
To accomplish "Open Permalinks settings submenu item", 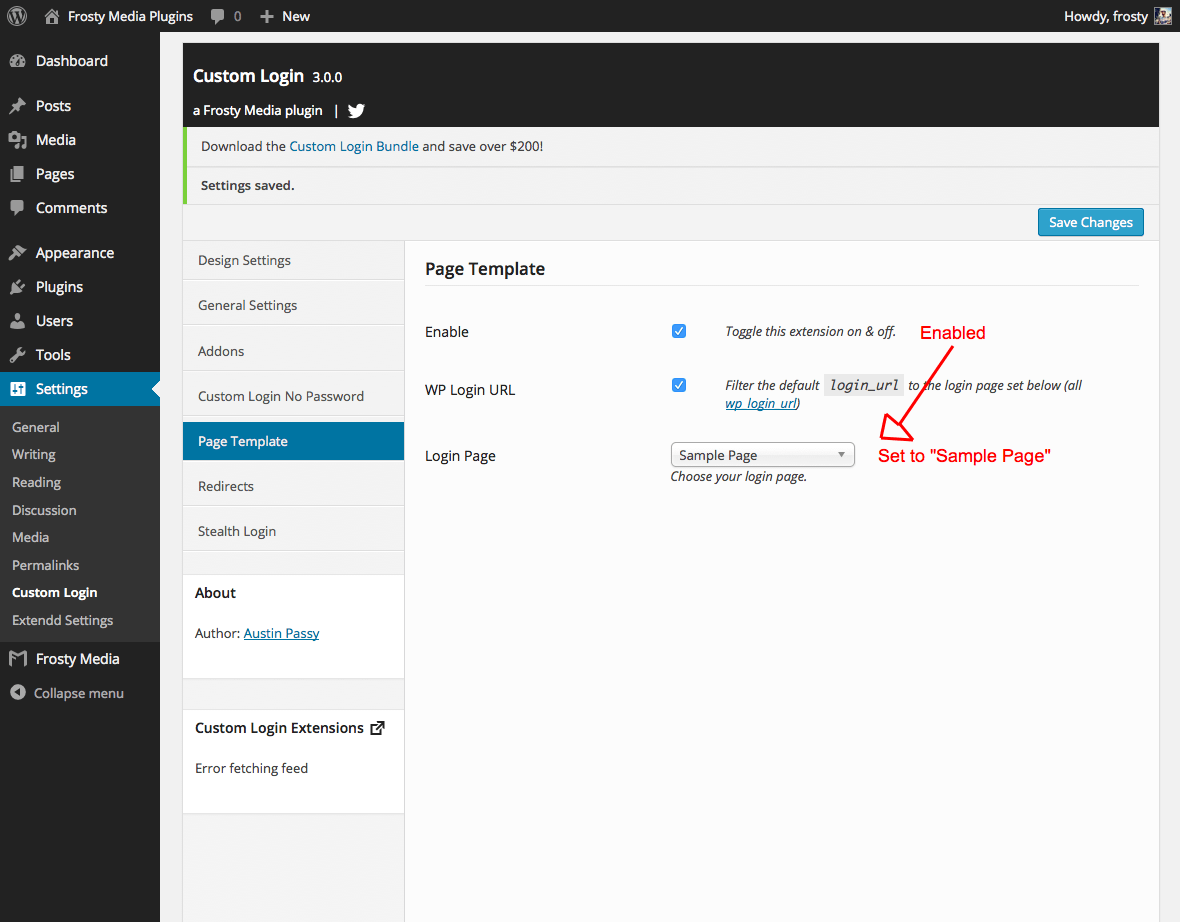I will tap(45, 565).
